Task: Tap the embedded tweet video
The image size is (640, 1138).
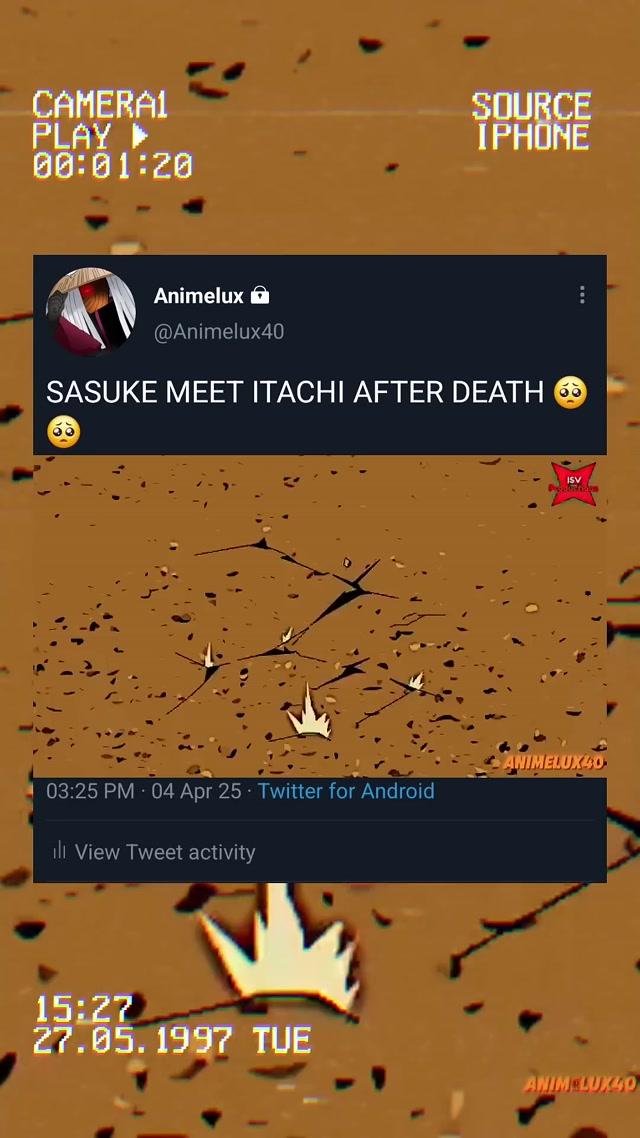Action: point(319,616)
